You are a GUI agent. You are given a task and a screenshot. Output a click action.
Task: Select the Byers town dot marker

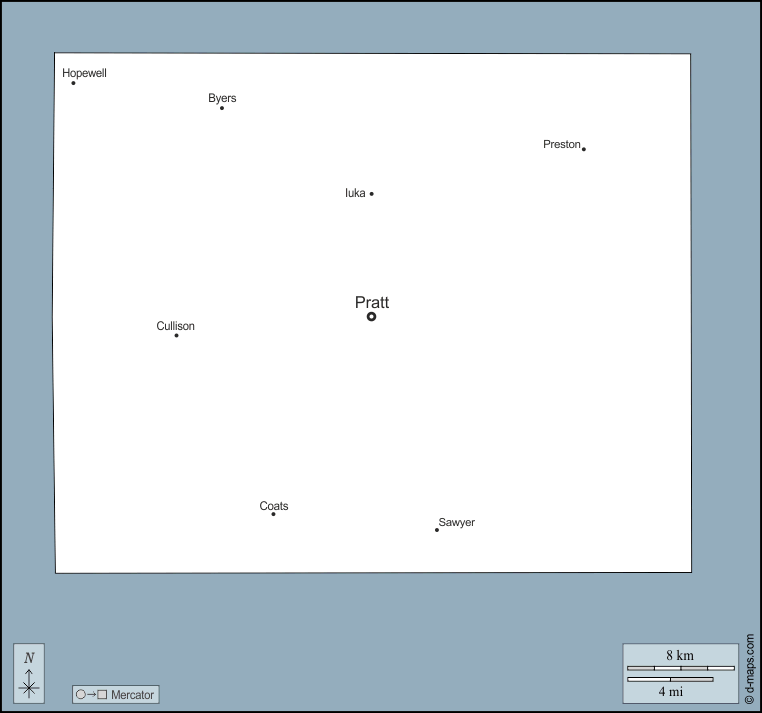[x=222, y=108]
